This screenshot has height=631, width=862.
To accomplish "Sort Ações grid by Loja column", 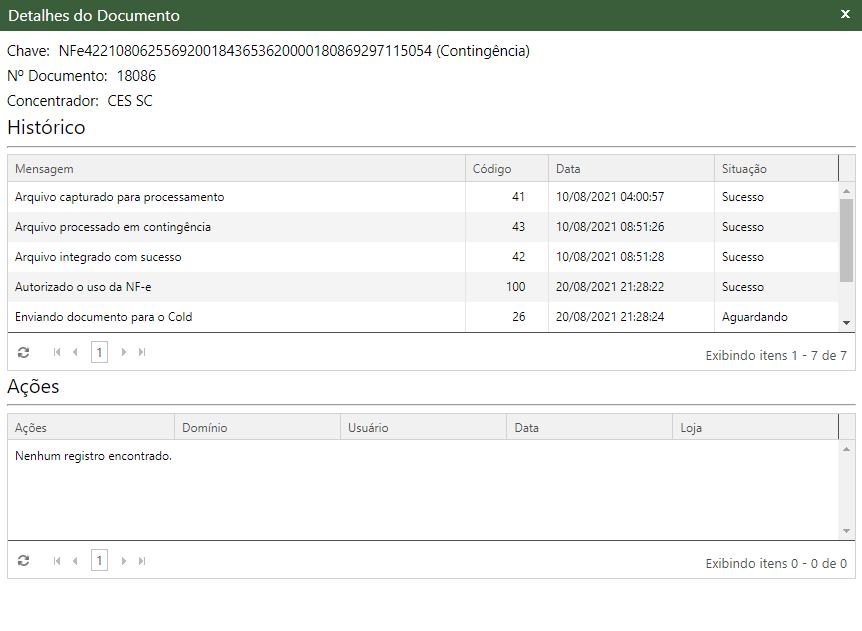I will point(691,428).
